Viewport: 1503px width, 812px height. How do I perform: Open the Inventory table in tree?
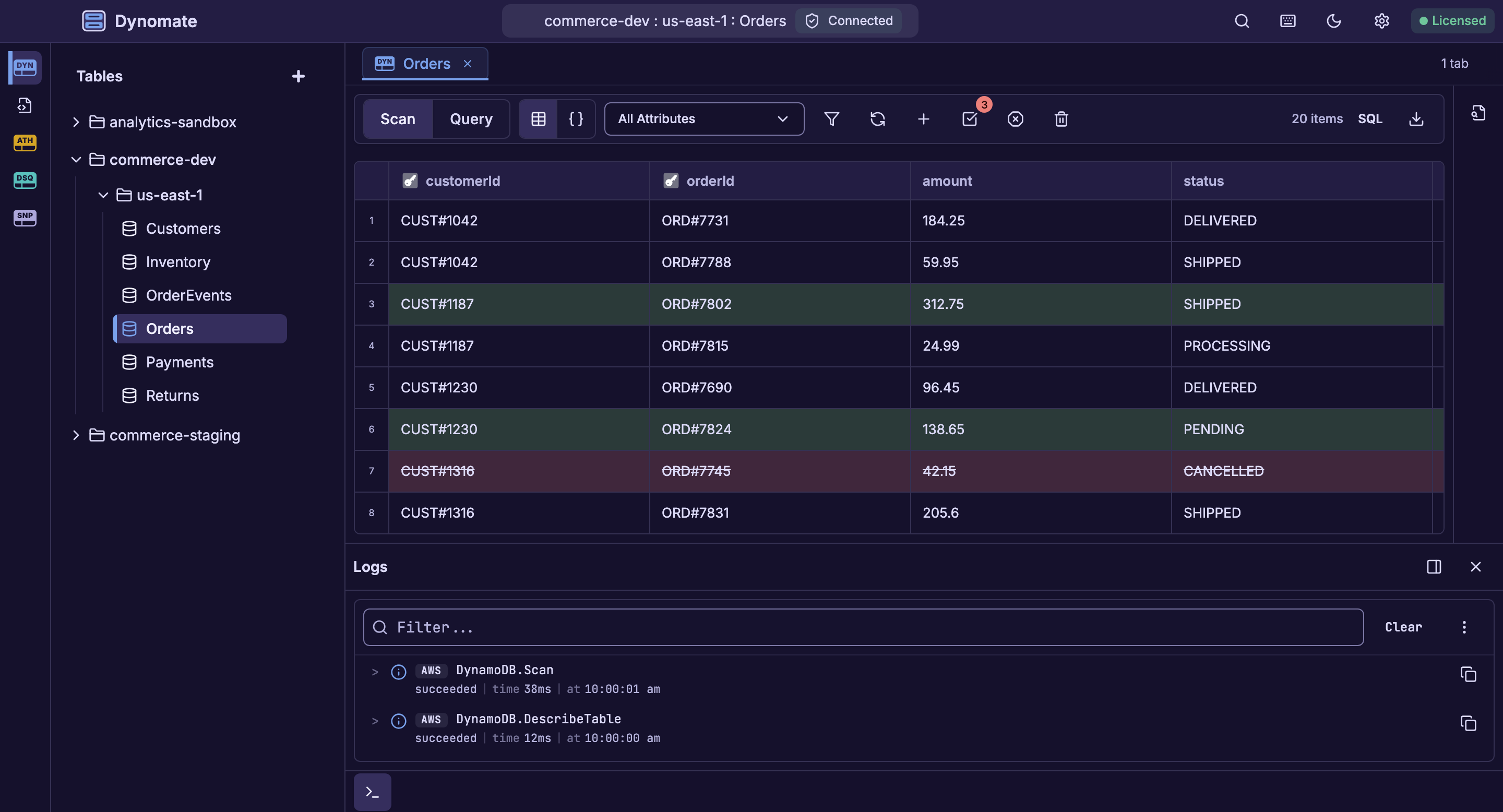(x=177, y=262)
